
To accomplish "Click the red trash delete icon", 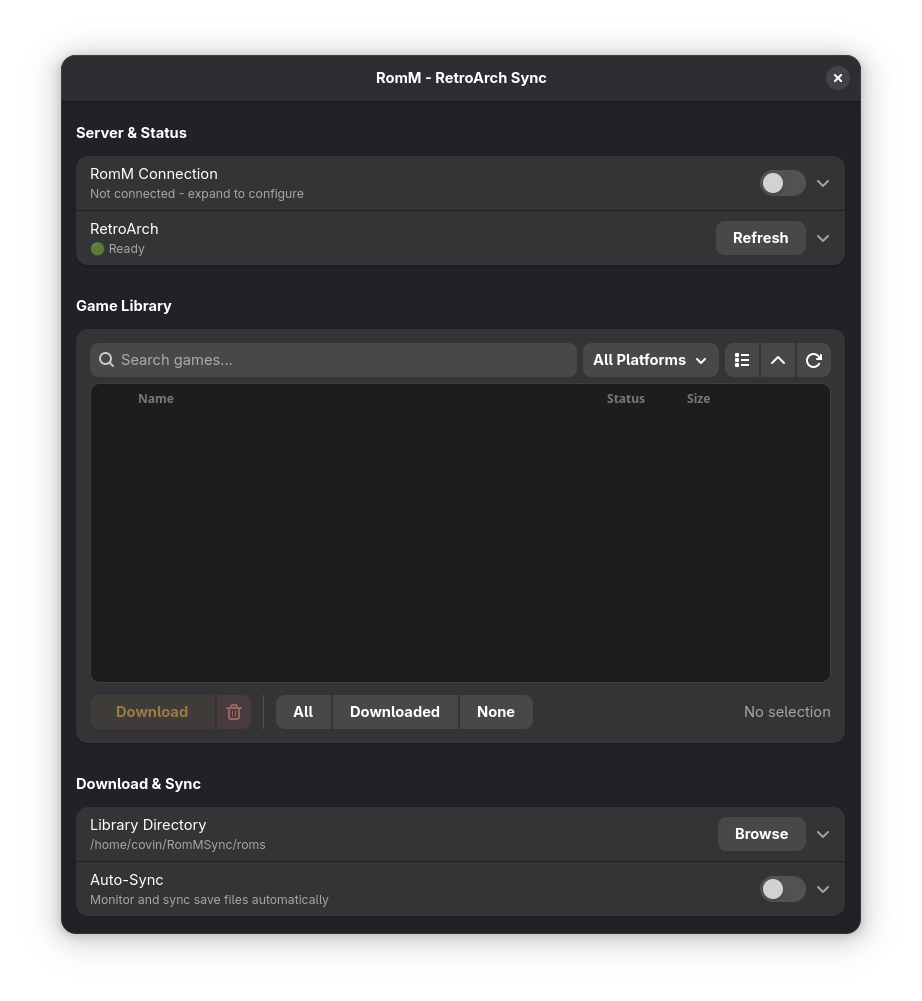I will (234, 712).
